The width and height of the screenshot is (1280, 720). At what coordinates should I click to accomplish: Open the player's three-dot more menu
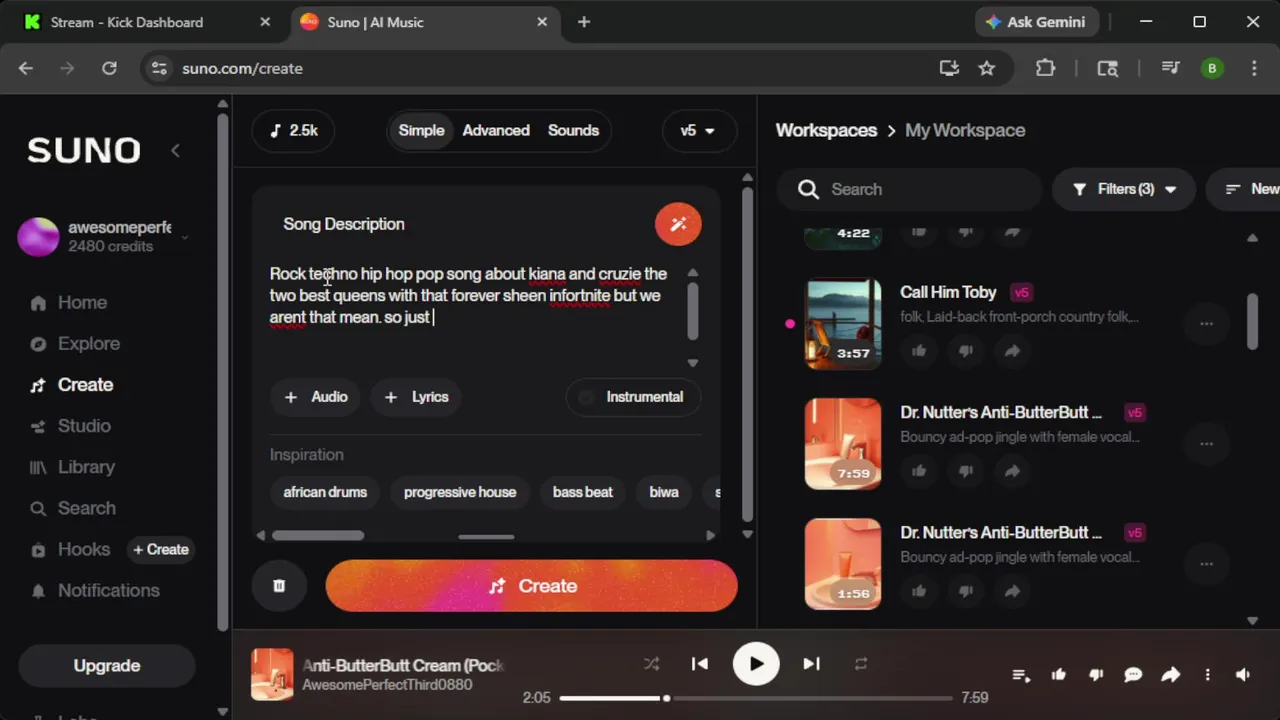pos(1207,675)
